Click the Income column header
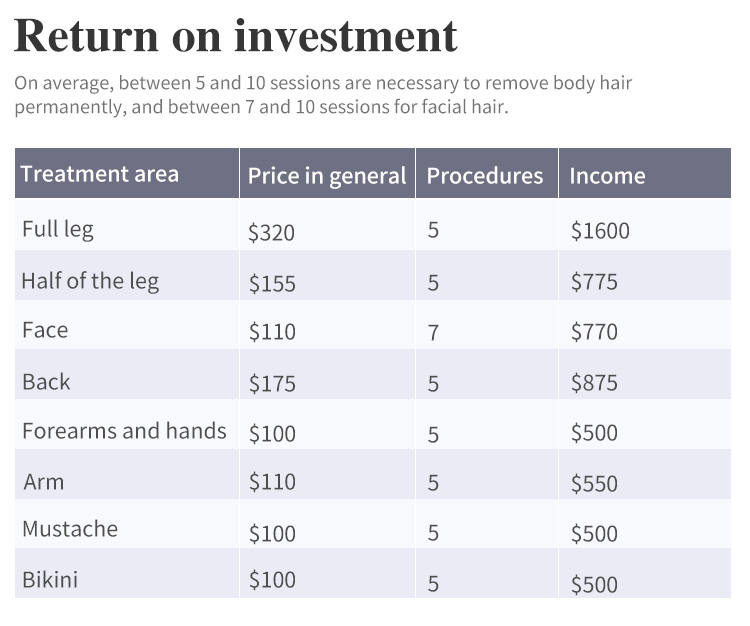Viewport: 750px width, 626px height. pyautogui.click(x=607, y=176)
